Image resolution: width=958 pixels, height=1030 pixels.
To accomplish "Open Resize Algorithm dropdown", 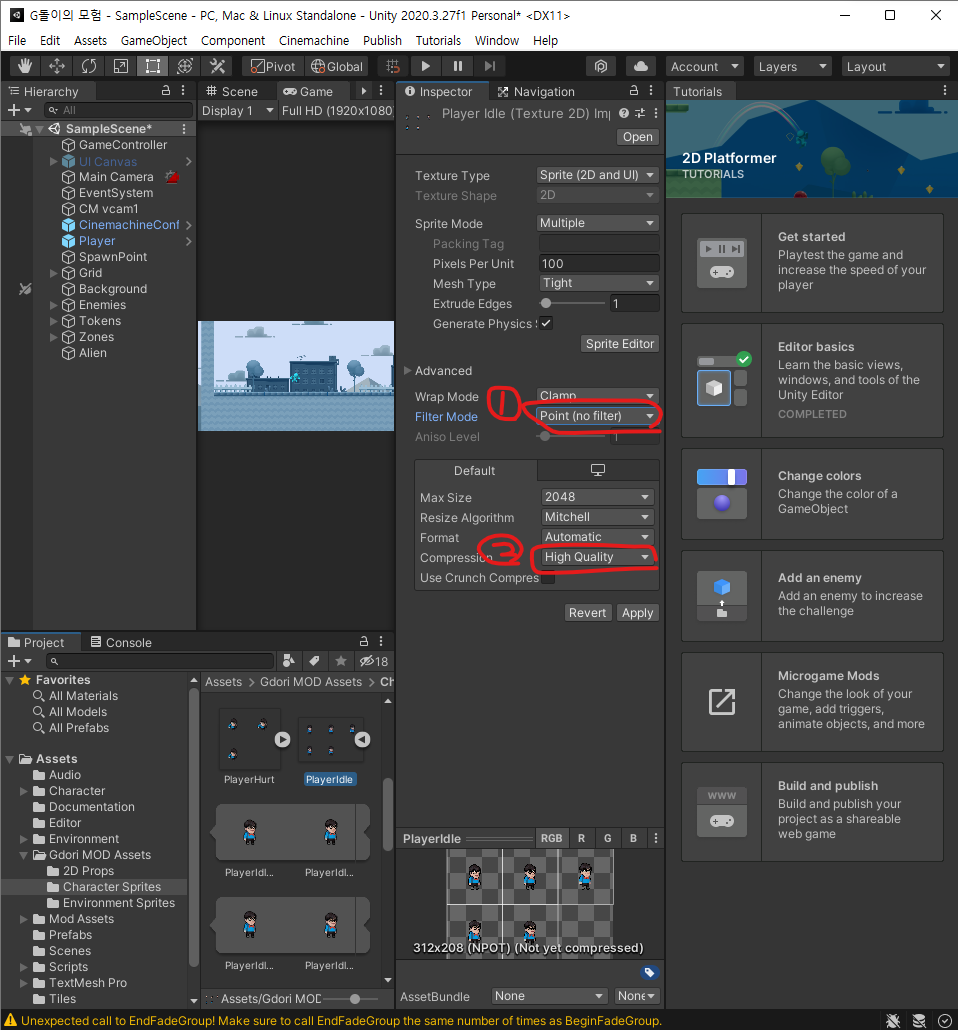I will (598, 517).
